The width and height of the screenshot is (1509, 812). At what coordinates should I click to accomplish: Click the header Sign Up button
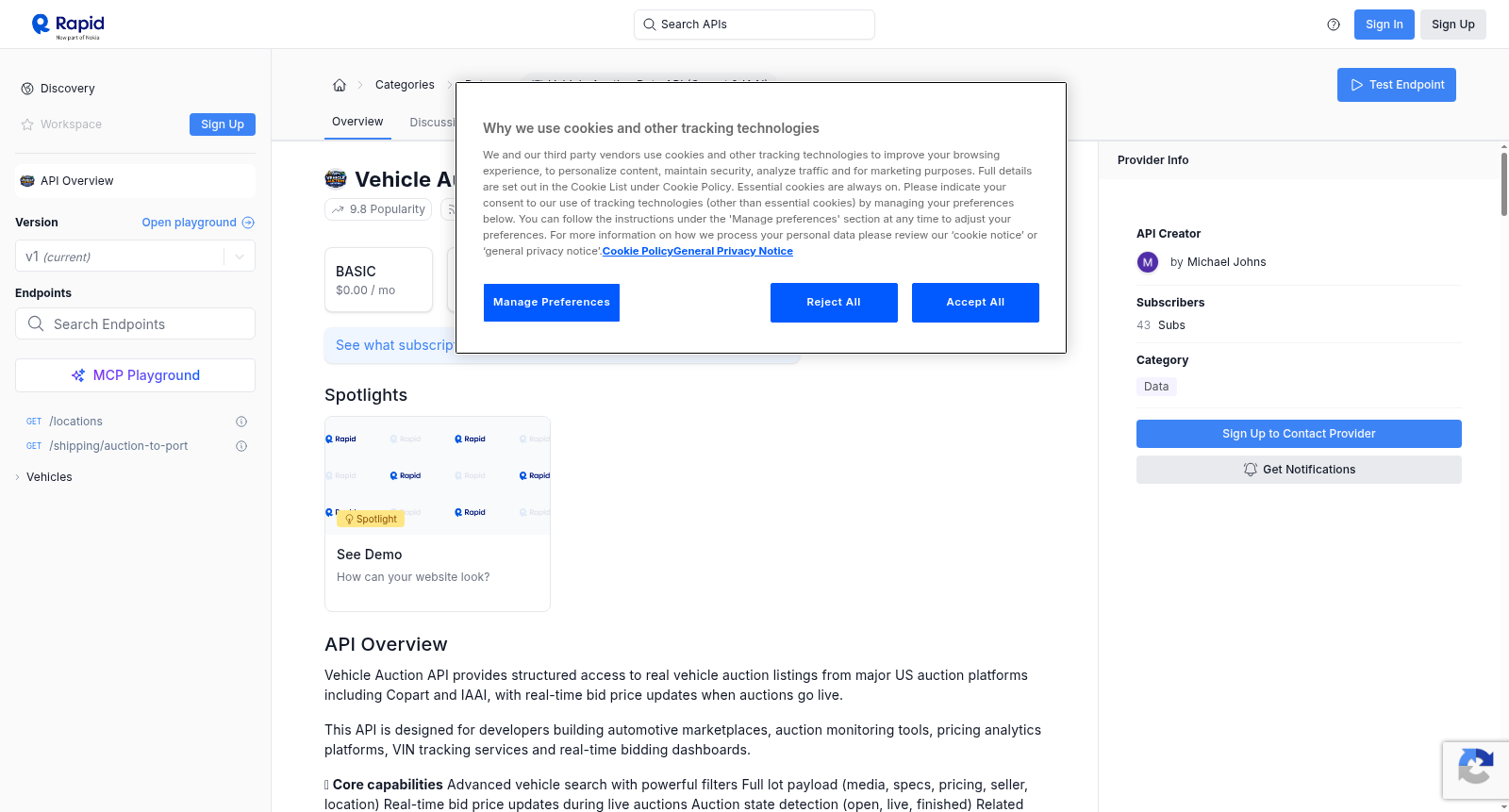point(1453,25)
